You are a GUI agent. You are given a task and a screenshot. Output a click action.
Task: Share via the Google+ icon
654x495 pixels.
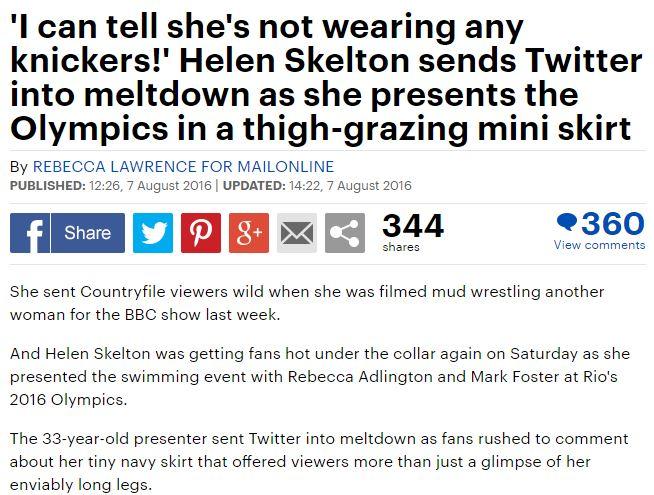click(x=249, y=233)
